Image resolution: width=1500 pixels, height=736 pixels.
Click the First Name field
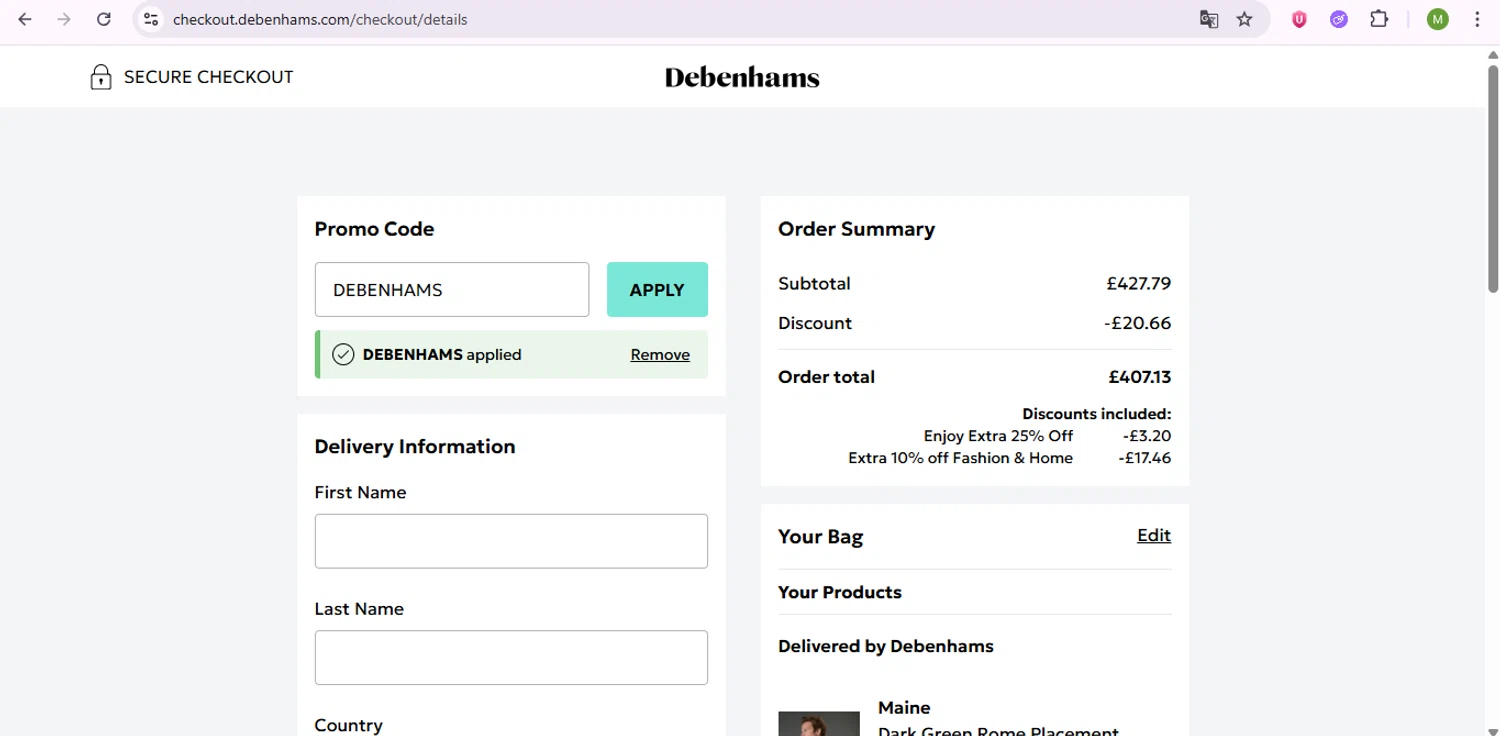pyautogui.click(x=511, y=541)
